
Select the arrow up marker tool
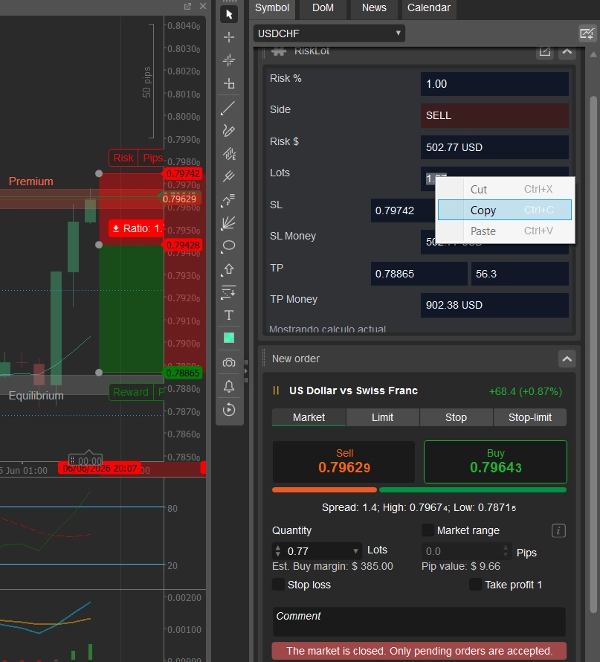[x=228, y=269]
